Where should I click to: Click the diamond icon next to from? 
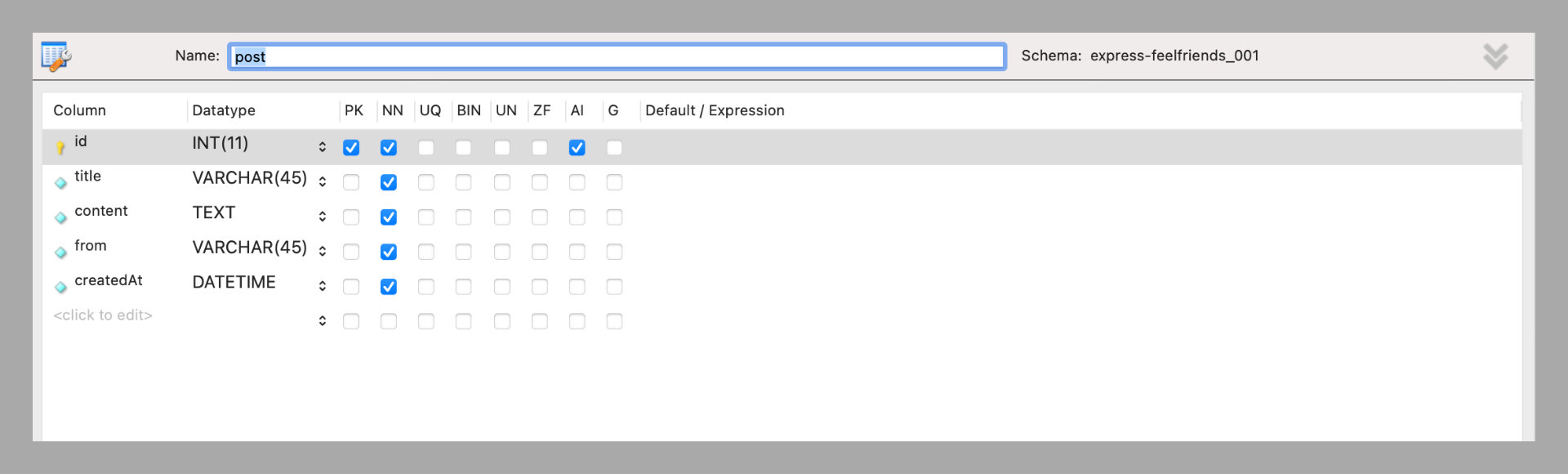[x=60, y=253]
